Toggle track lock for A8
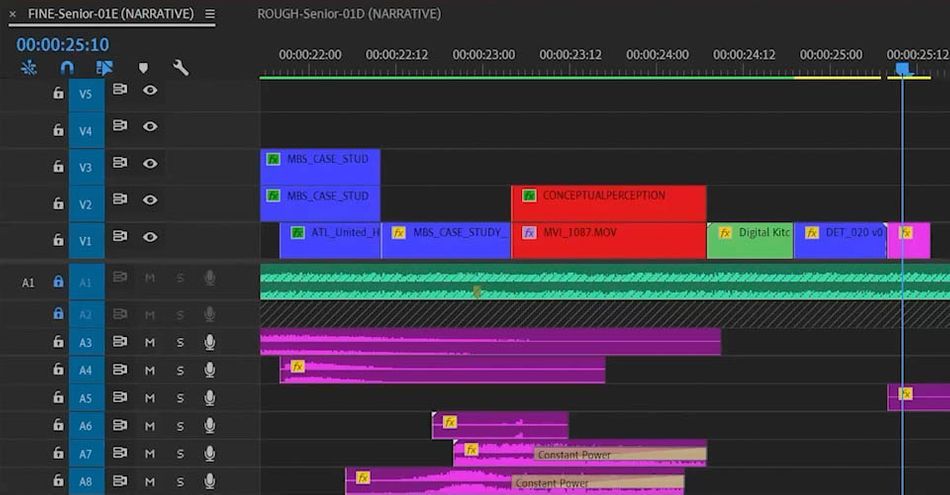Viewport: 950px width, 495px height. pyautogui.click(x=58, y=480)
